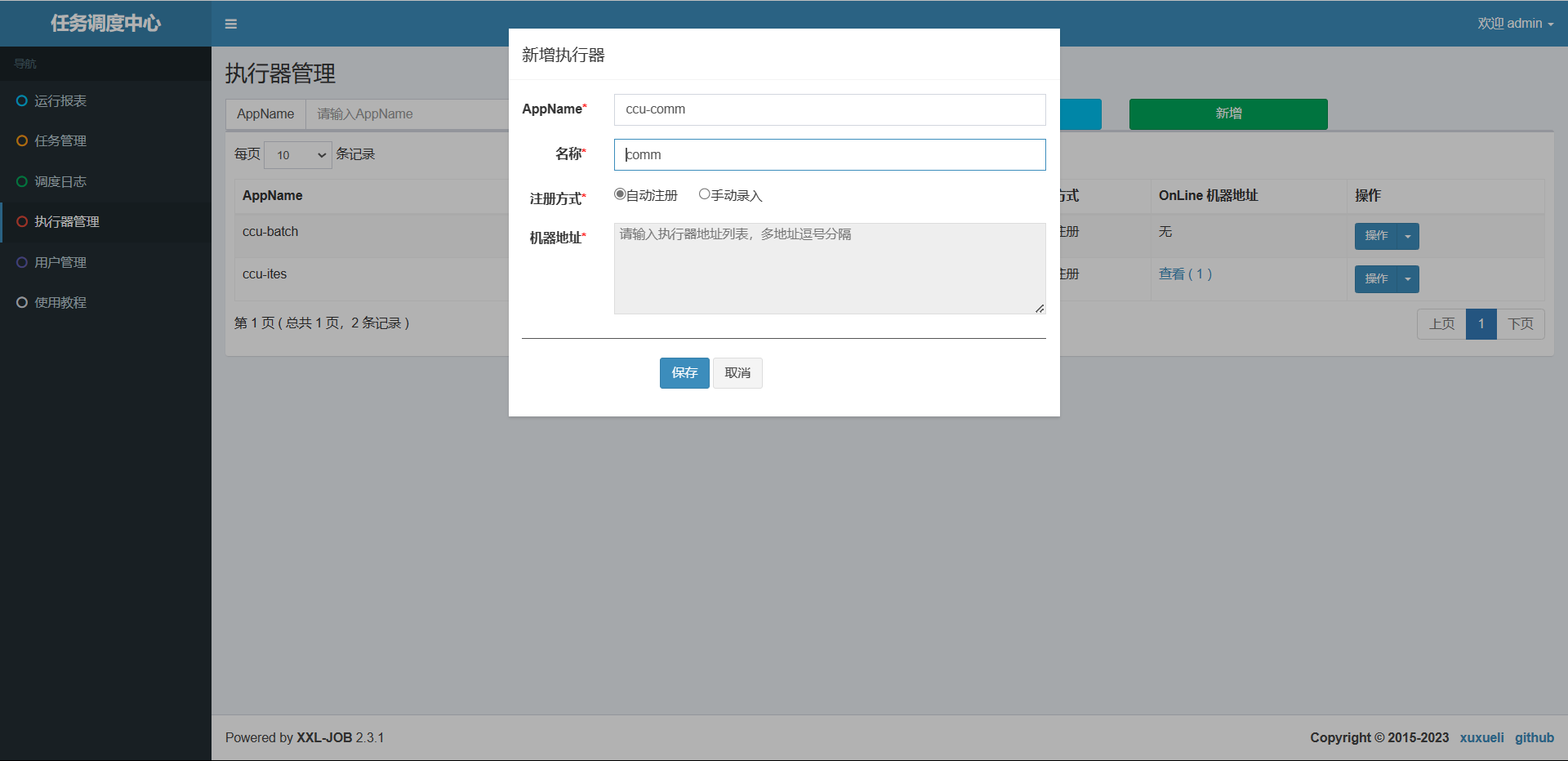Open the 欢迎 admin user menu
1568x761 pixels.
[1515, 24]
